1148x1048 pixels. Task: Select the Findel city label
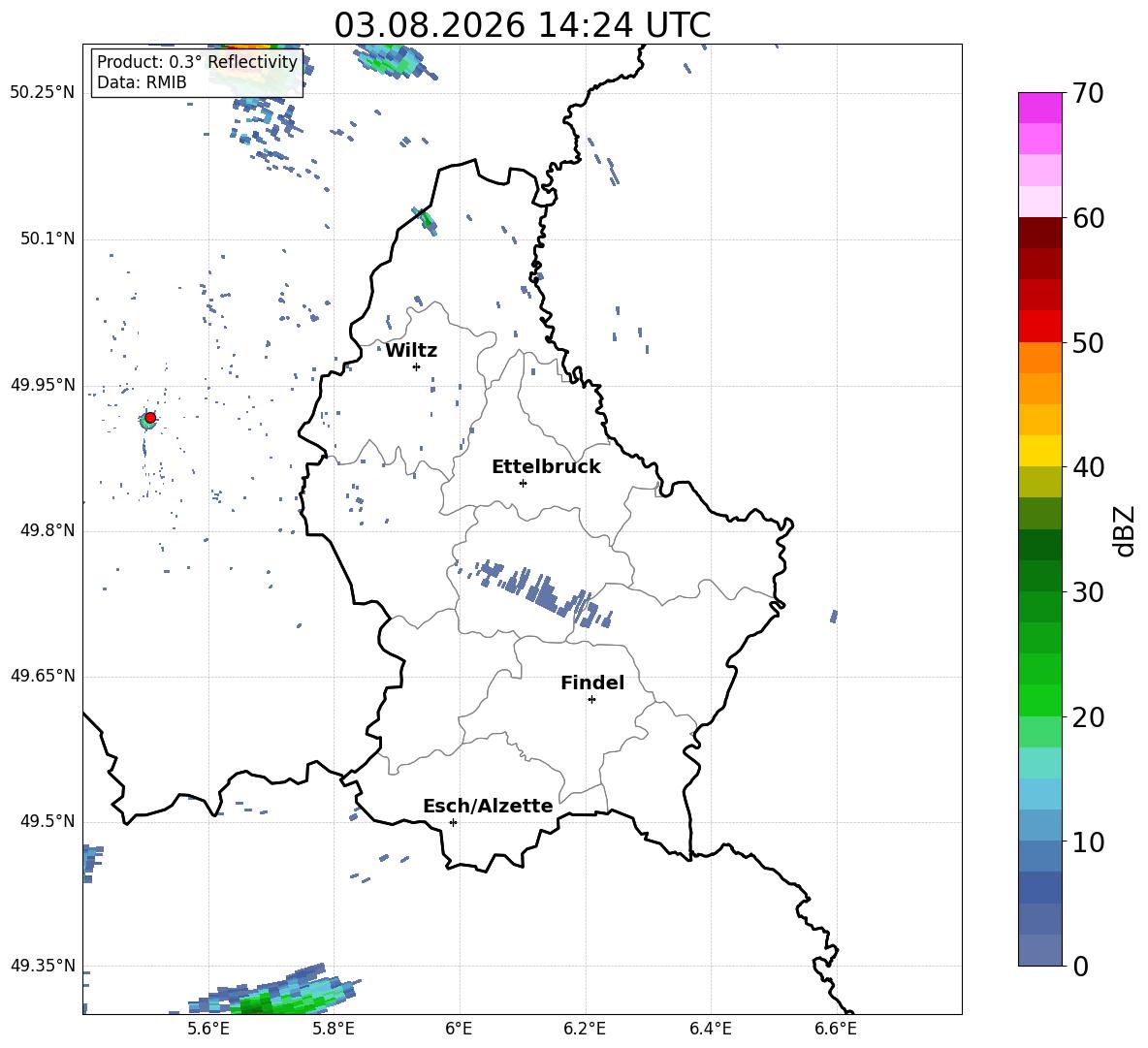[592, 683]
